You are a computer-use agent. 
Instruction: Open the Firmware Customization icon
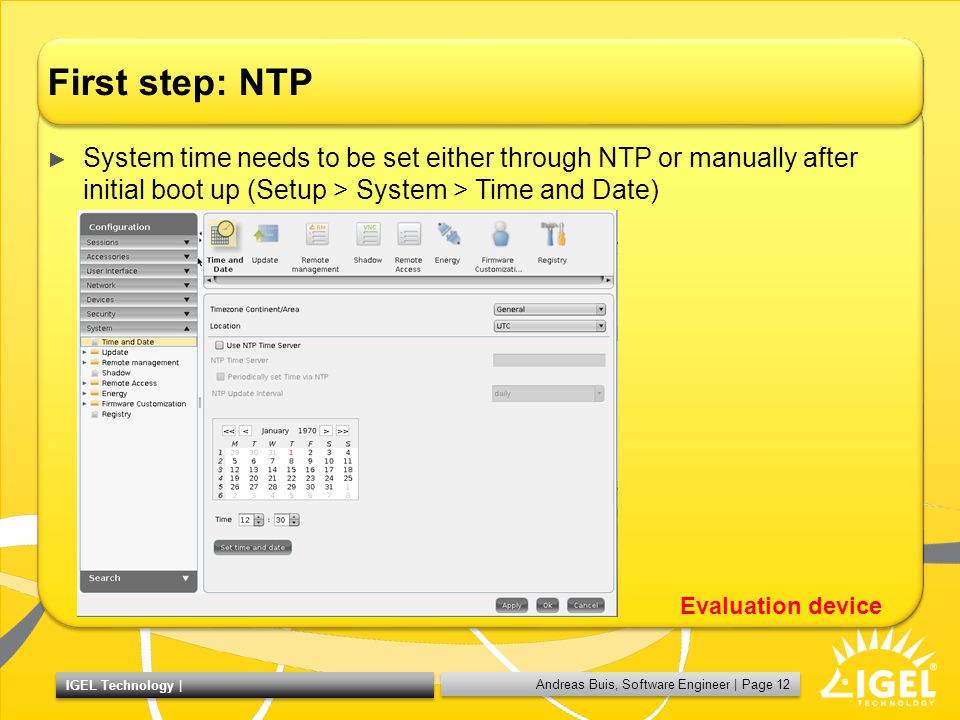[x=498, y=247]
